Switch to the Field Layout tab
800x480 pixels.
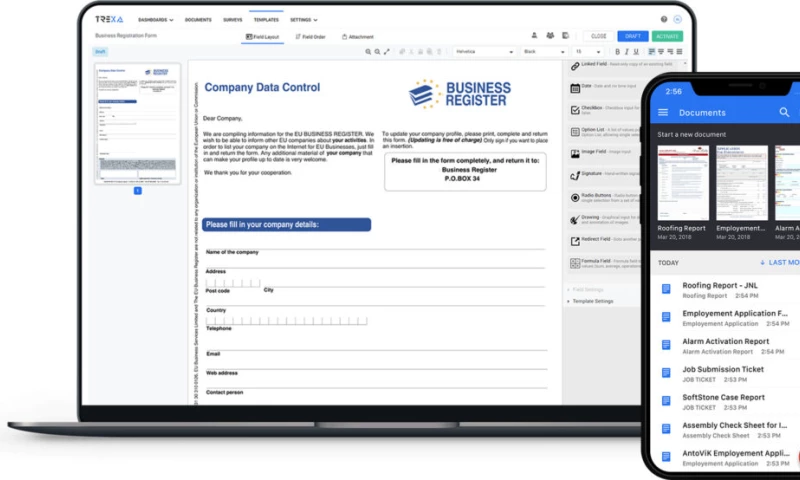[262, 37]
